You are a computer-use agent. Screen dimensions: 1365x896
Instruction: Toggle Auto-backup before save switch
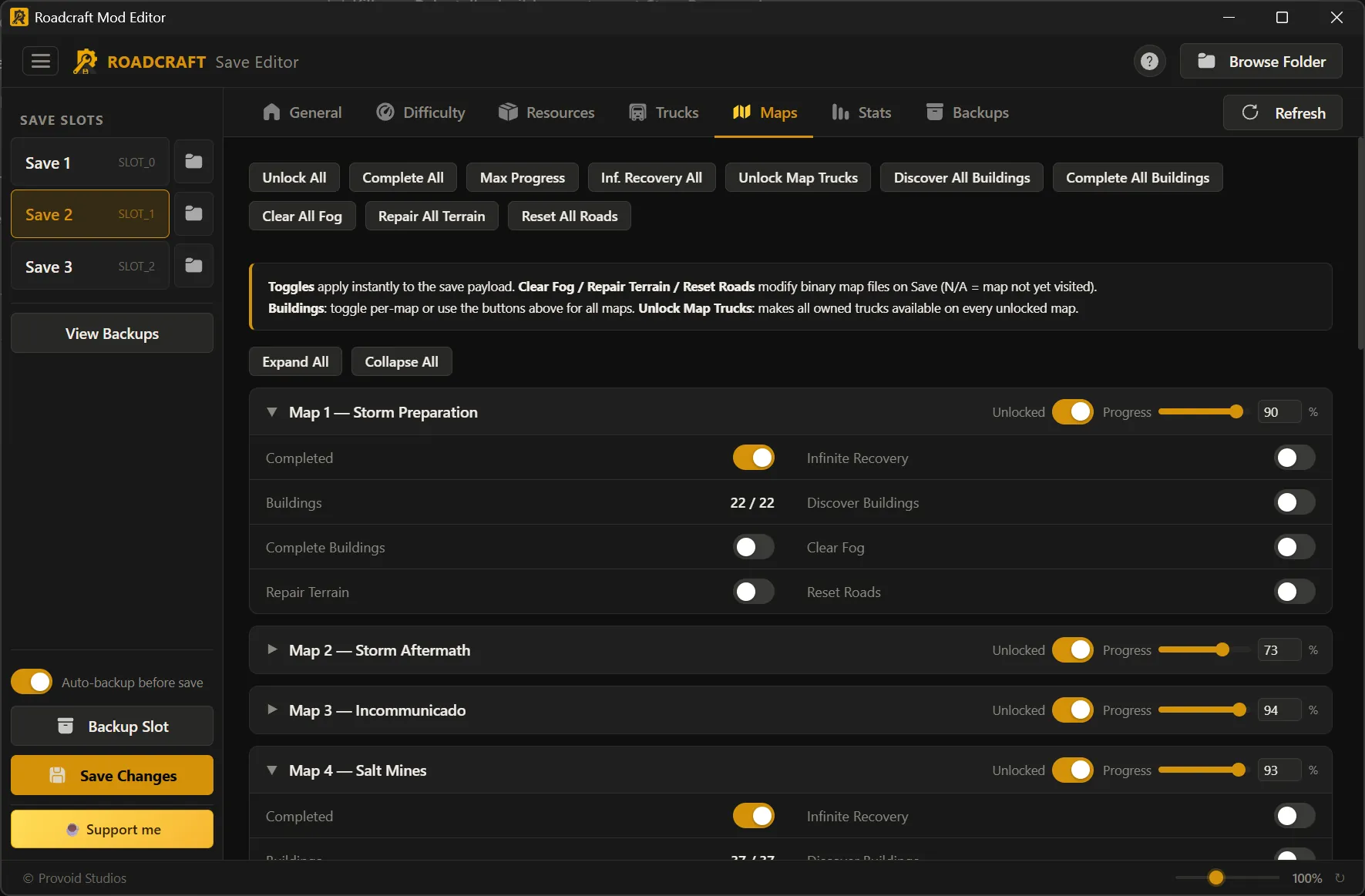32,682
